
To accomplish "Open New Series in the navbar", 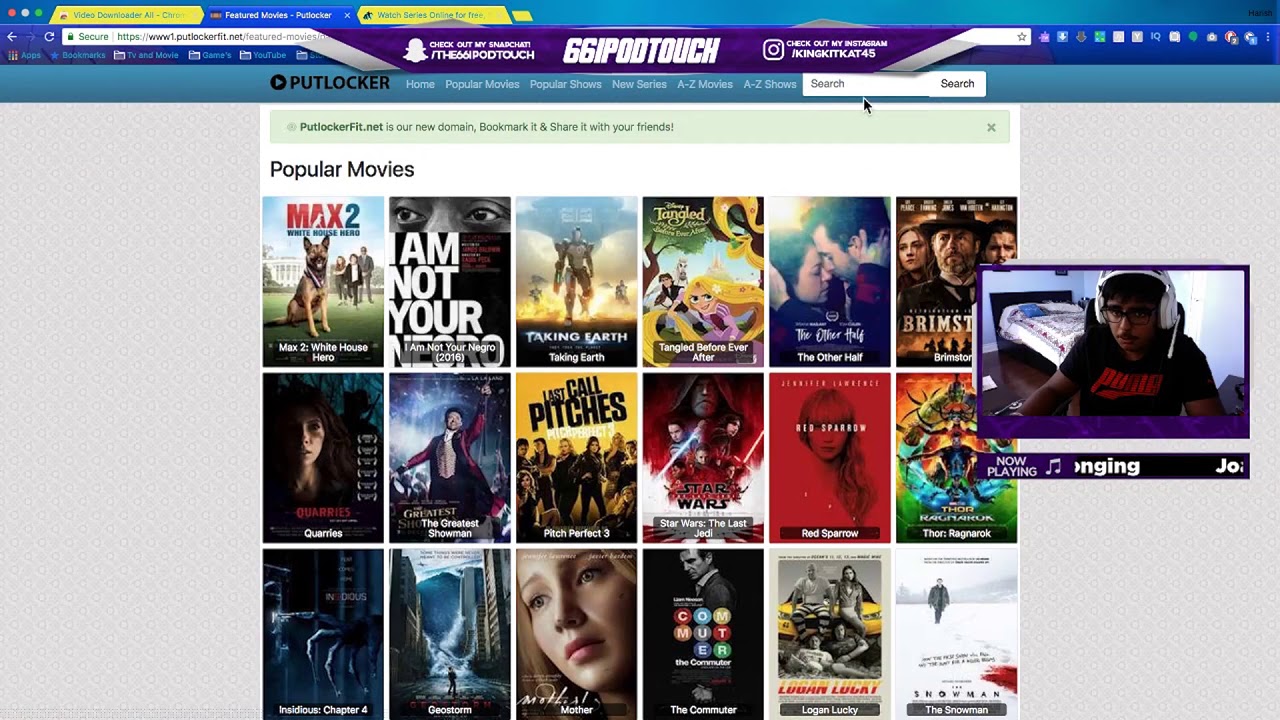I will tap(639, 84).
